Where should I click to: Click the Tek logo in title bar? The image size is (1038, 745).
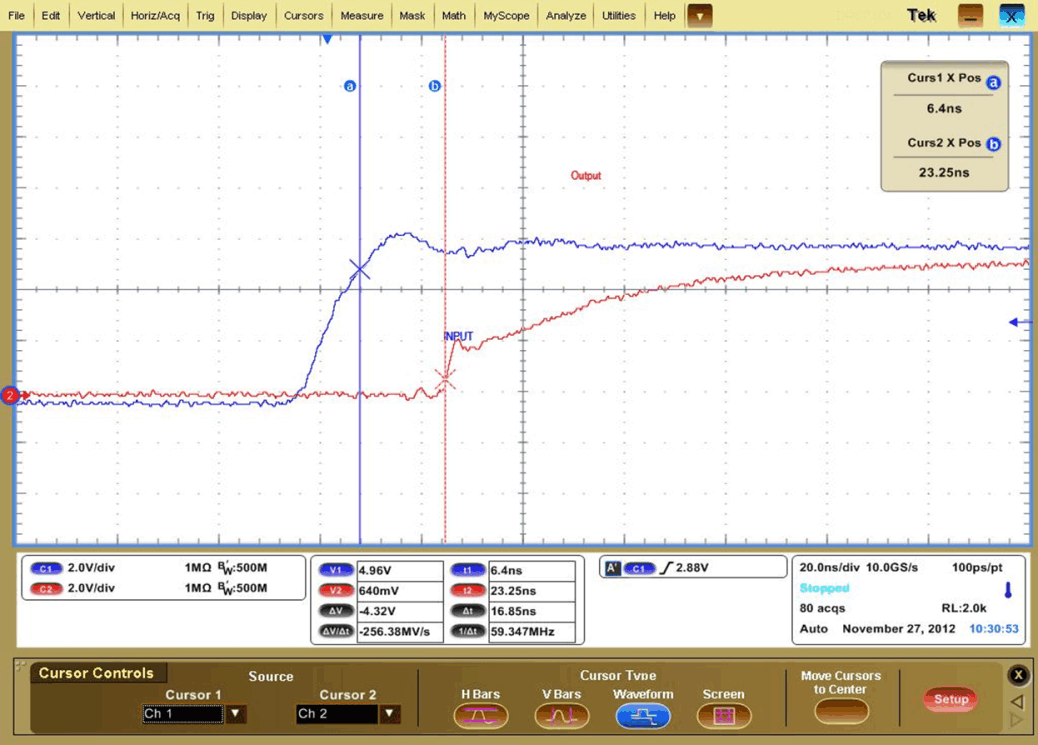(920, 15)
